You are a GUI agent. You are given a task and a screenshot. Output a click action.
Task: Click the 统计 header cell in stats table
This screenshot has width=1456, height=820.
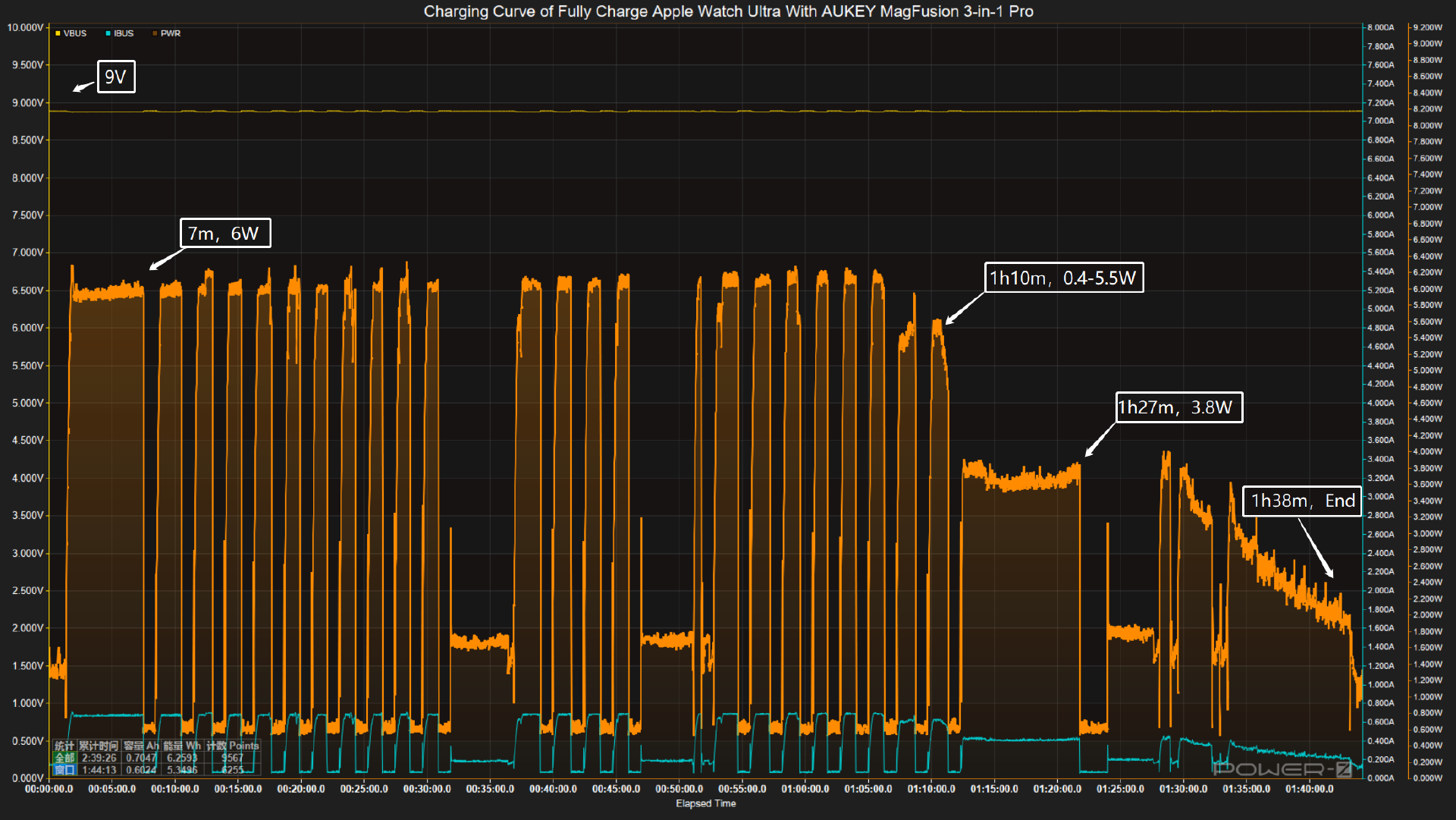click(x=64, y=746)
